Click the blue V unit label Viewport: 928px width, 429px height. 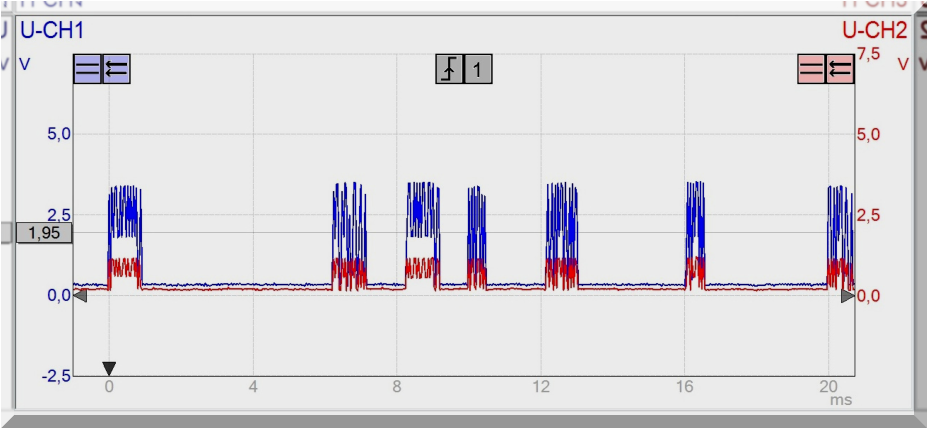click(24, 64)
